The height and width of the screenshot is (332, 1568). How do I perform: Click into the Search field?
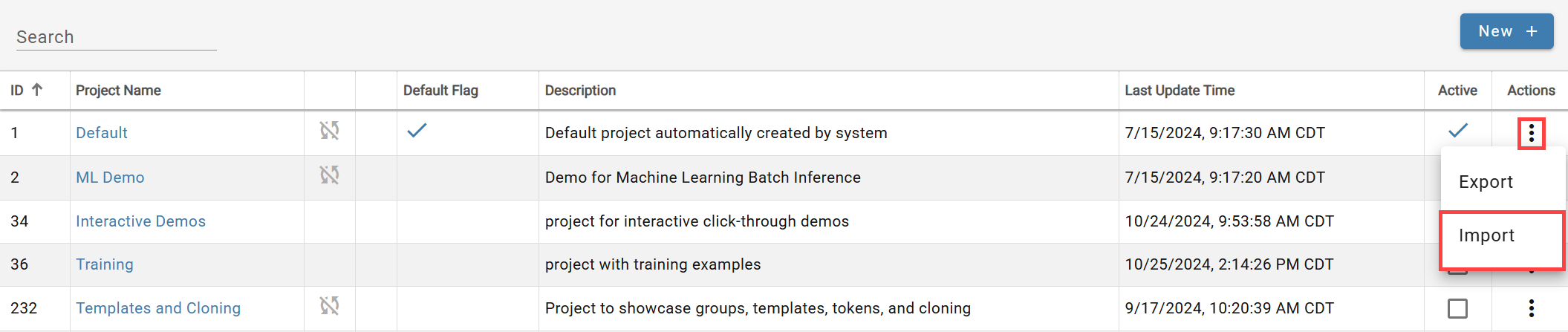116,37
